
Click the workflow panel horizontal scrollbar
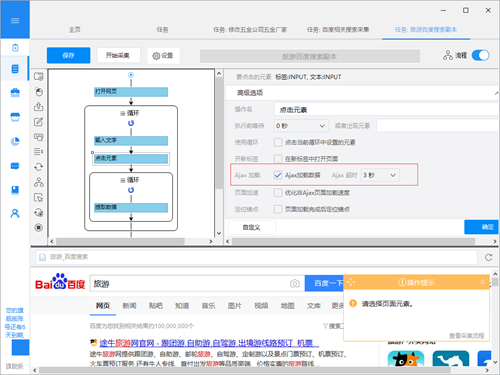[120, 241]
